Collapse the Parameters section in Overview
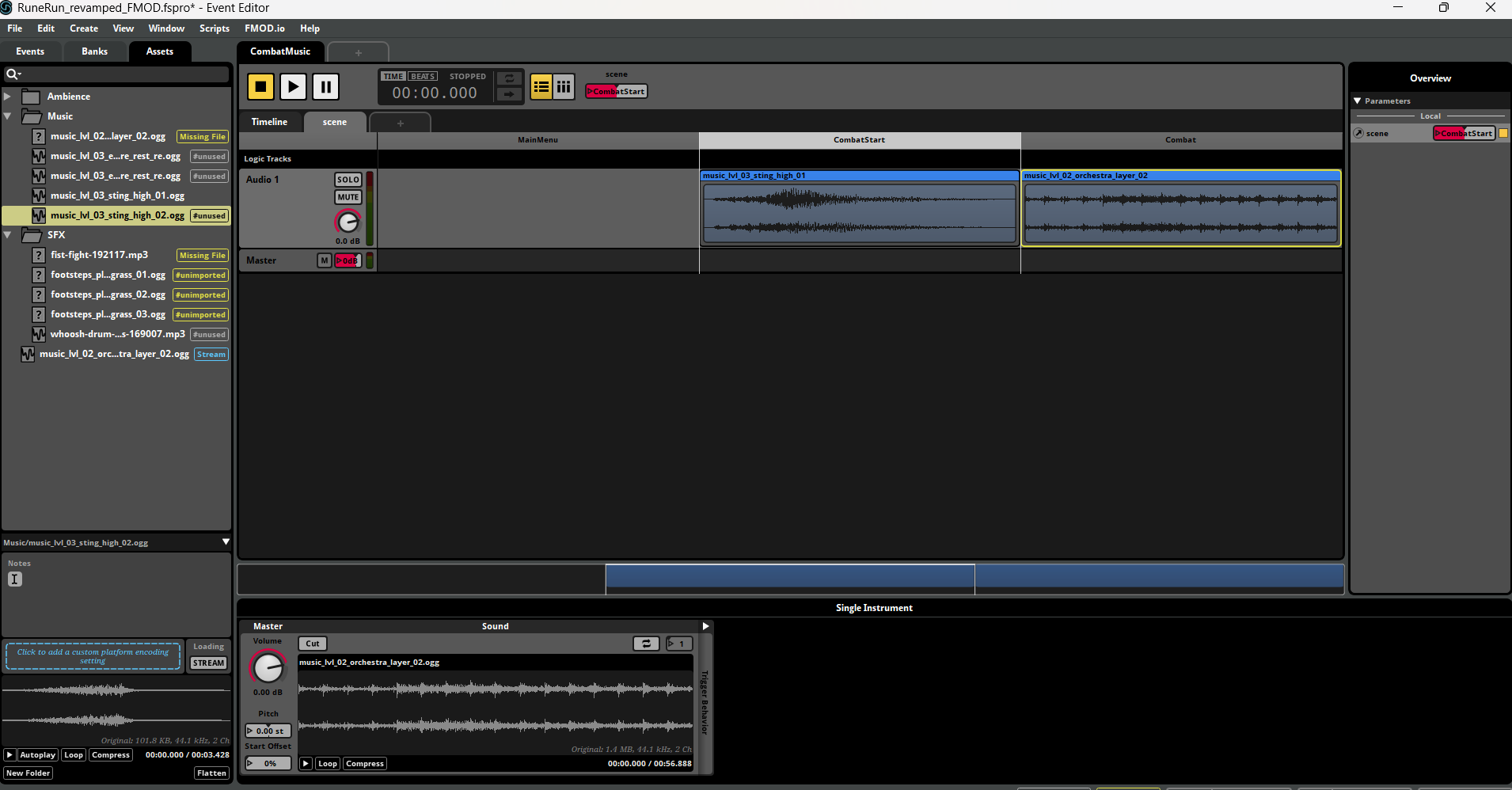Screen dimensions: 1512x790 1358,101
